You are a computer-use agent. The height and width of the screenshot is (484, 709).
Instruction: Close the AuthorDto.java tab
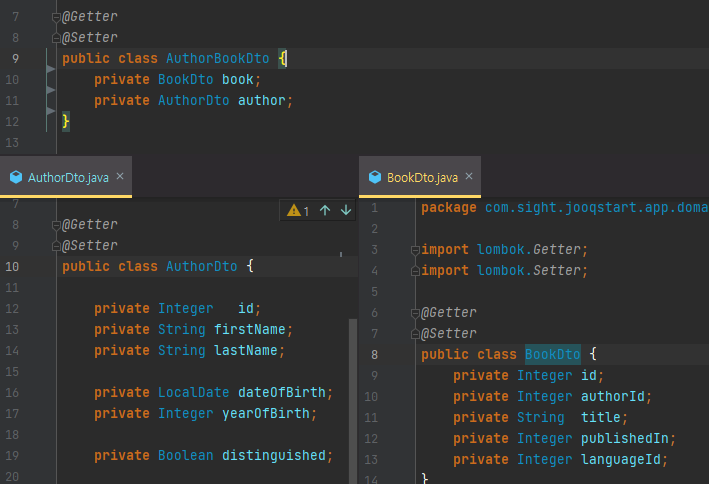click(120, 177)
